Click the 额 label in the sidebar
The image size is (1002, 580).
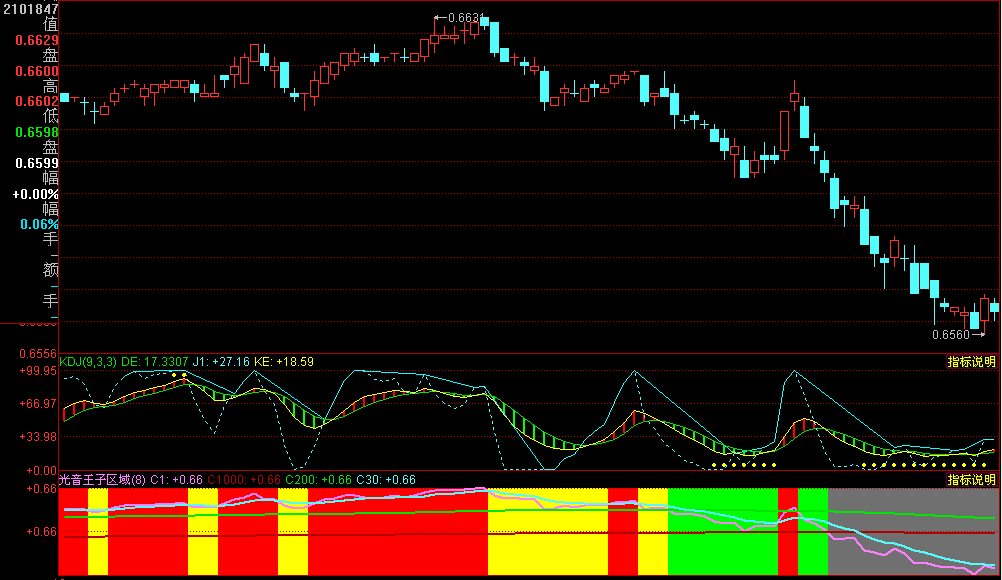(50, 270)
